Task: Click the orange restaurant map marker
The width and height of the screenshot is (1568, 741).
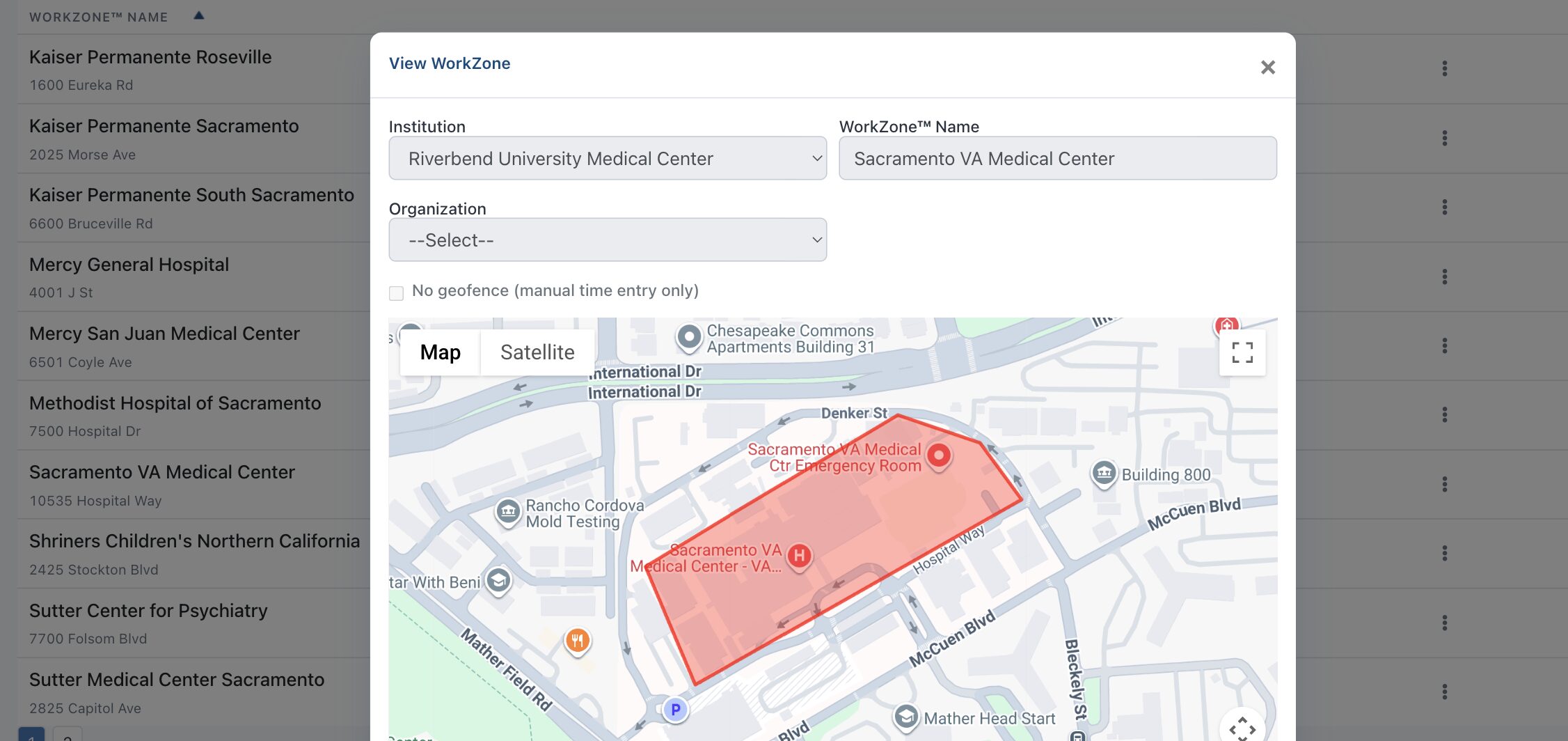Action: 577,641
